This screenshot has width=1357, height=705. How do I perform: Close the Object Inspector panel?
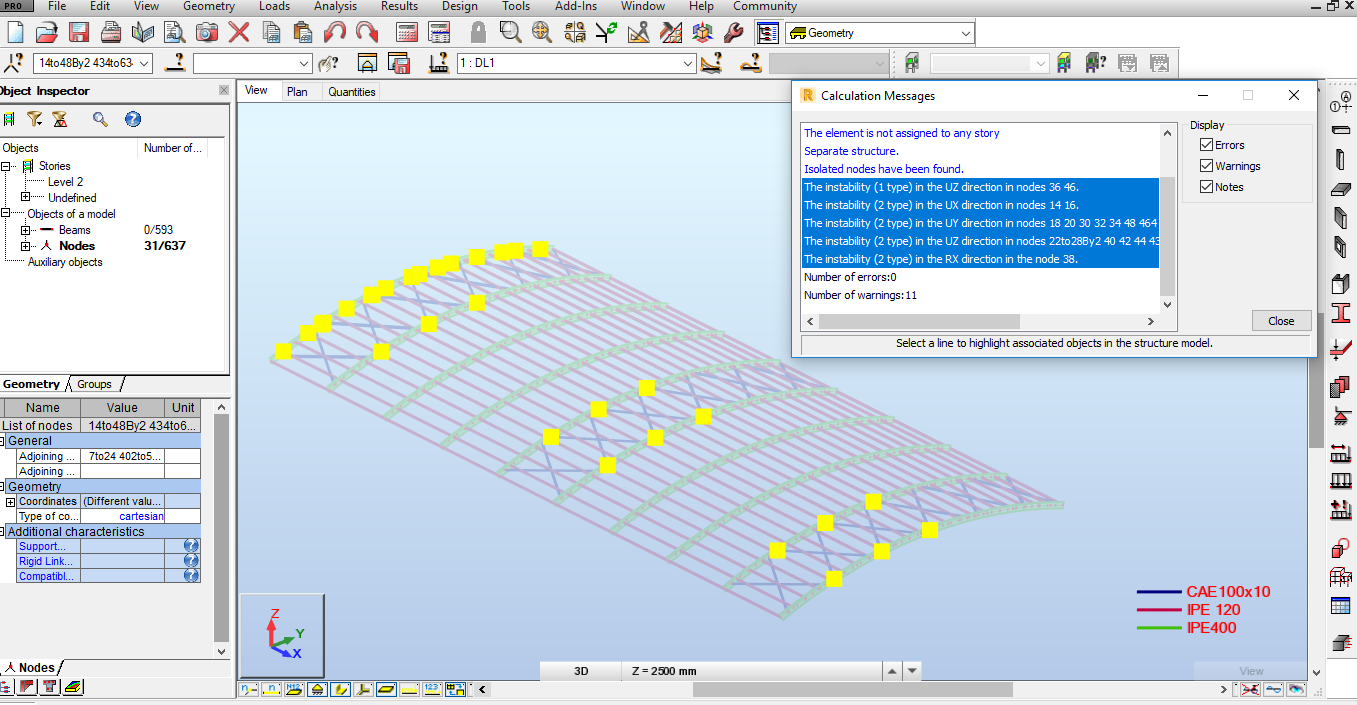(224, 91)
